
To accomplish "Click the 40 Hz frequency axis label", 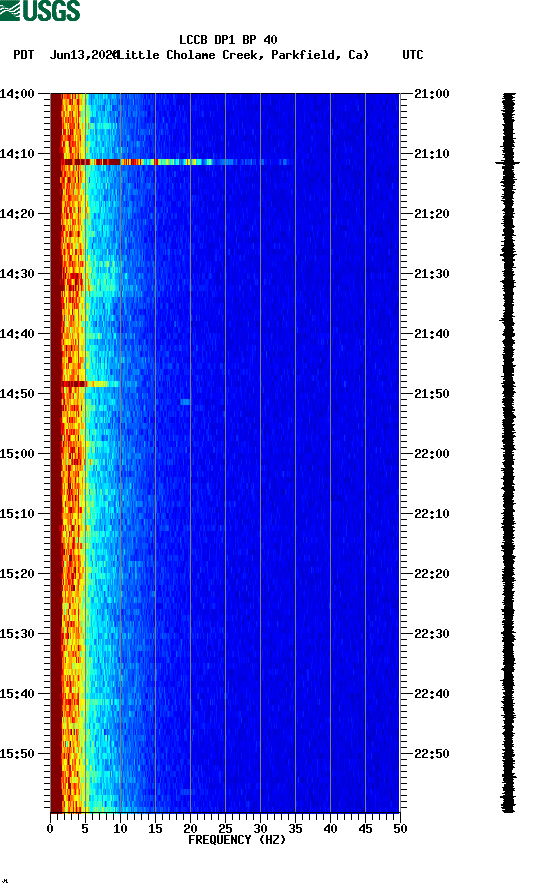I will pyautogui.click(x=330, y=829).
